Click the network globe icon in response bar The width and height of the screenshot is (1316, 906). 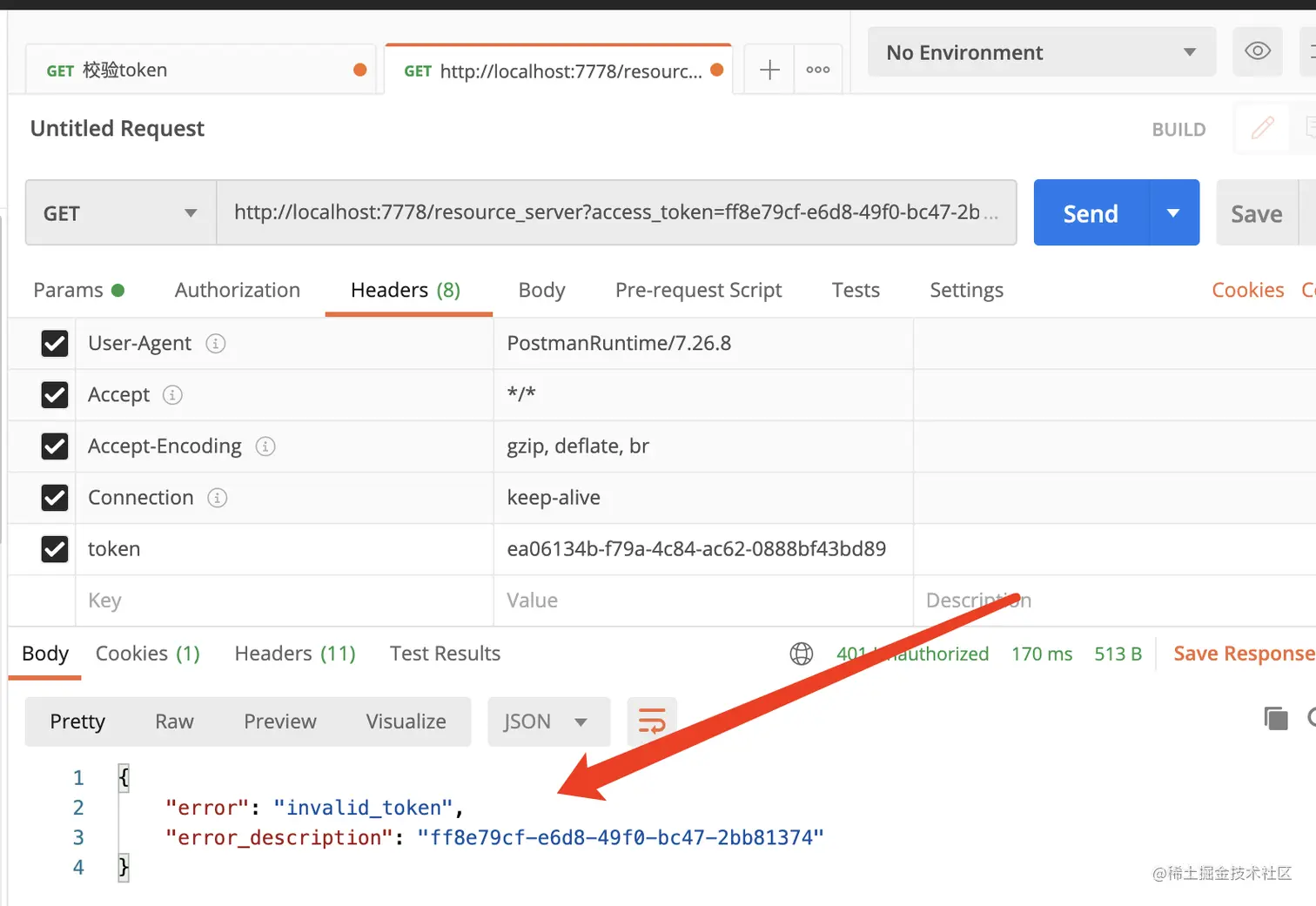point(802,654)
